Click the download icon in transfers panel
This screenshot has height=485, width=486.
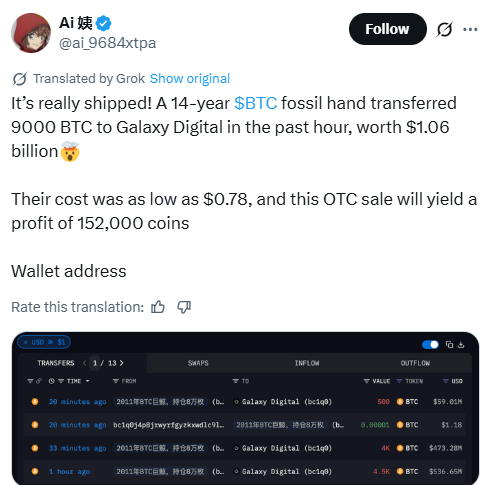point(461,345)
